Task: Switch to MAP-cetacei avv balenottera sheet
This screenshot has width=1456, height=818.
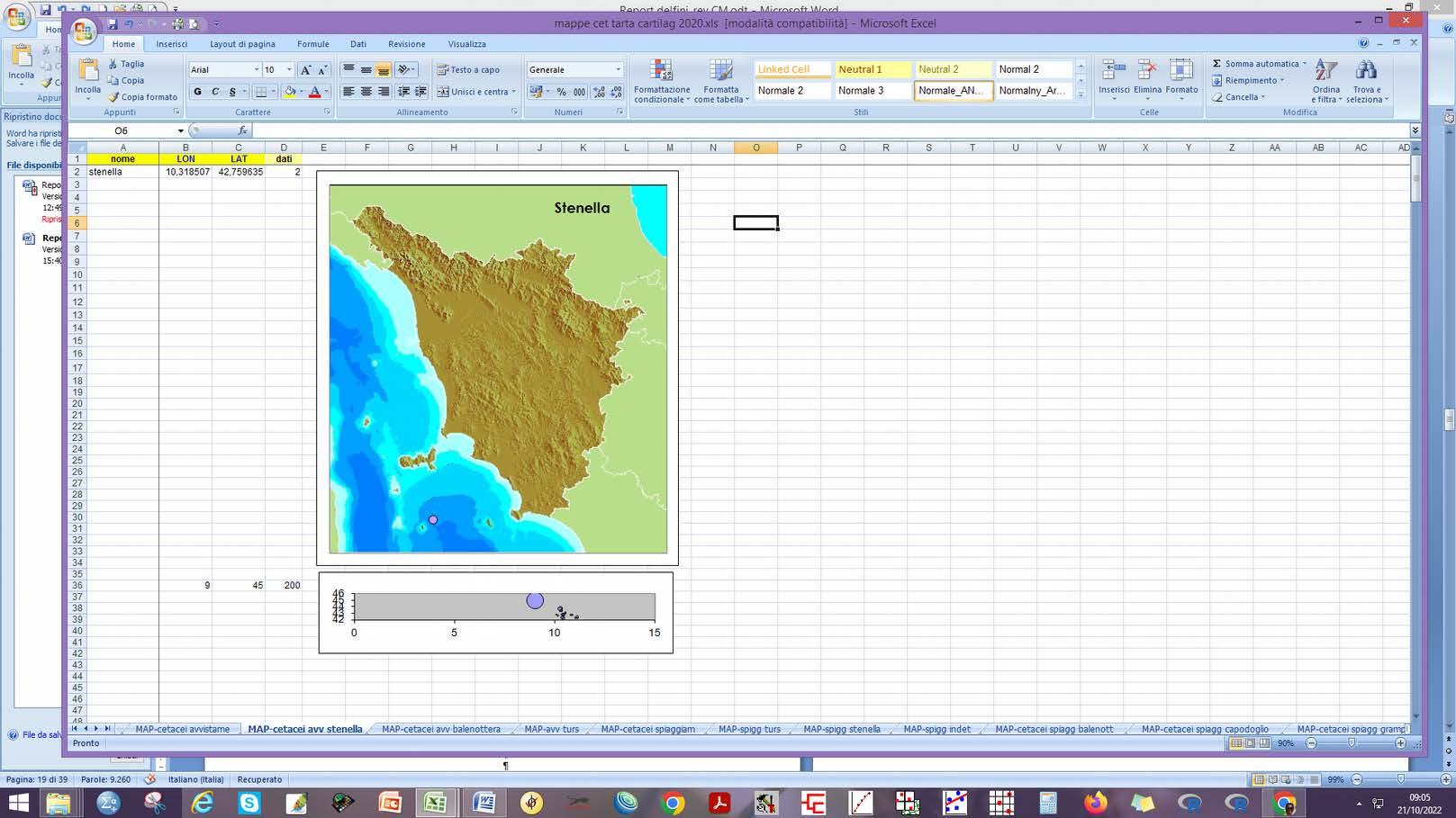Action: [x=441, y=729]
